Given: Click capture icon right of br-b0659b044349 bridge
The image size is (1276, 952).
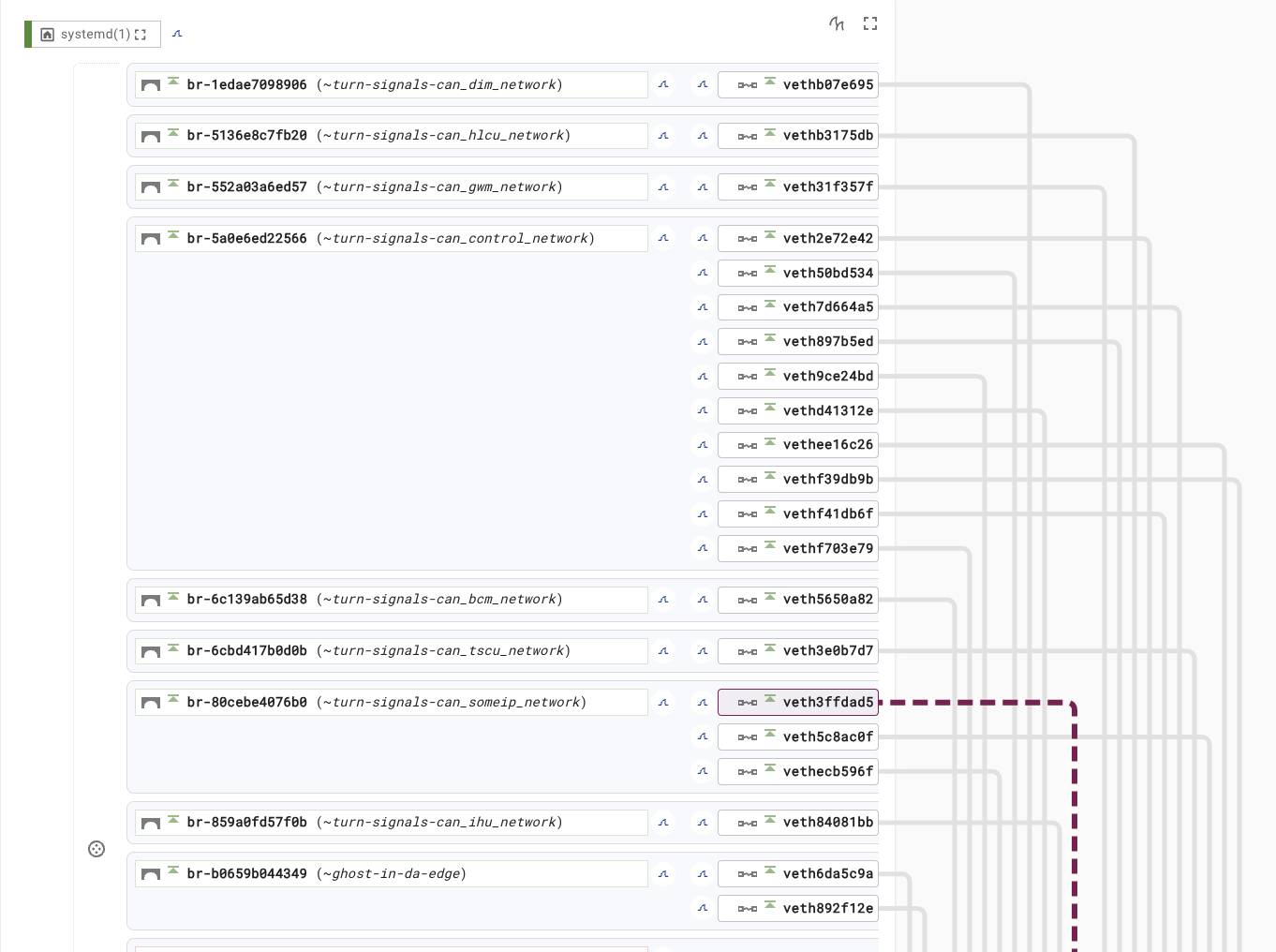Looking at the screenshot, I should click(663, 874).
